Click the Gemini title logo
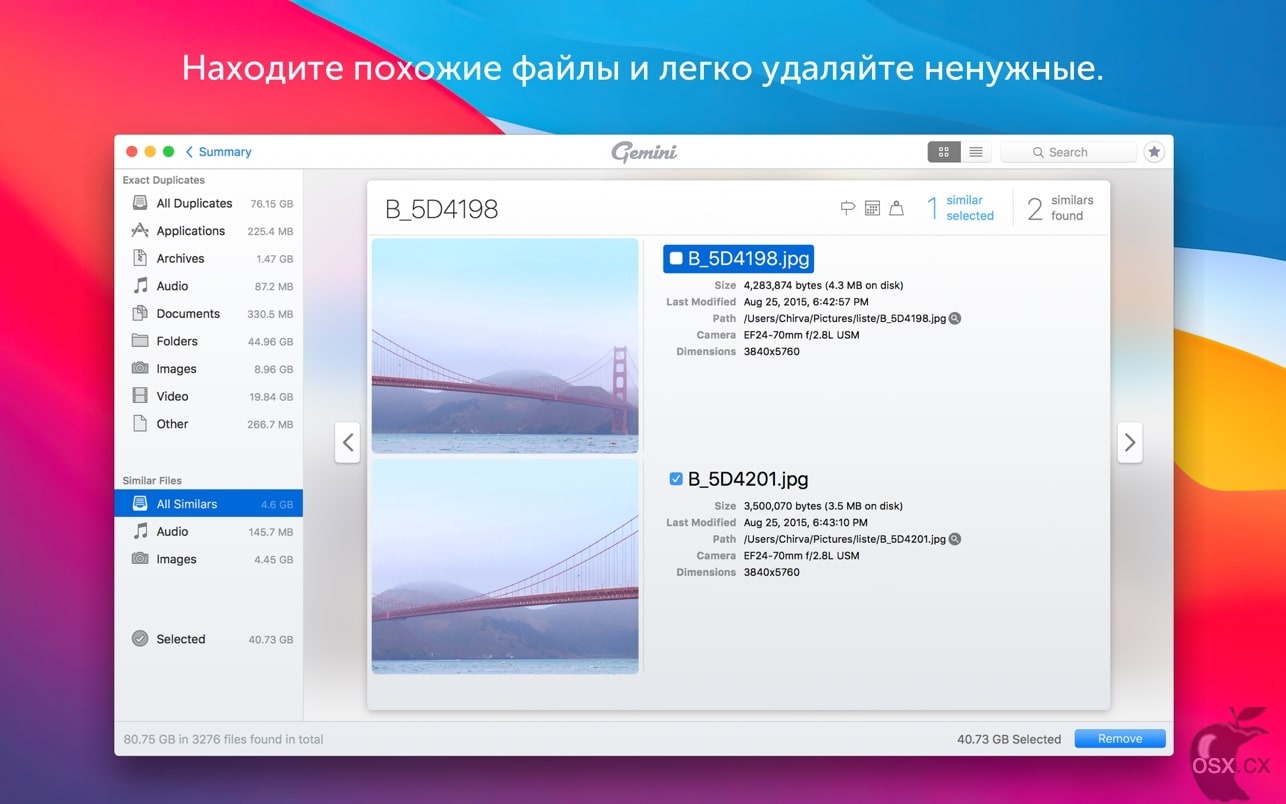The image size is (1286, 804). (644, 152)
